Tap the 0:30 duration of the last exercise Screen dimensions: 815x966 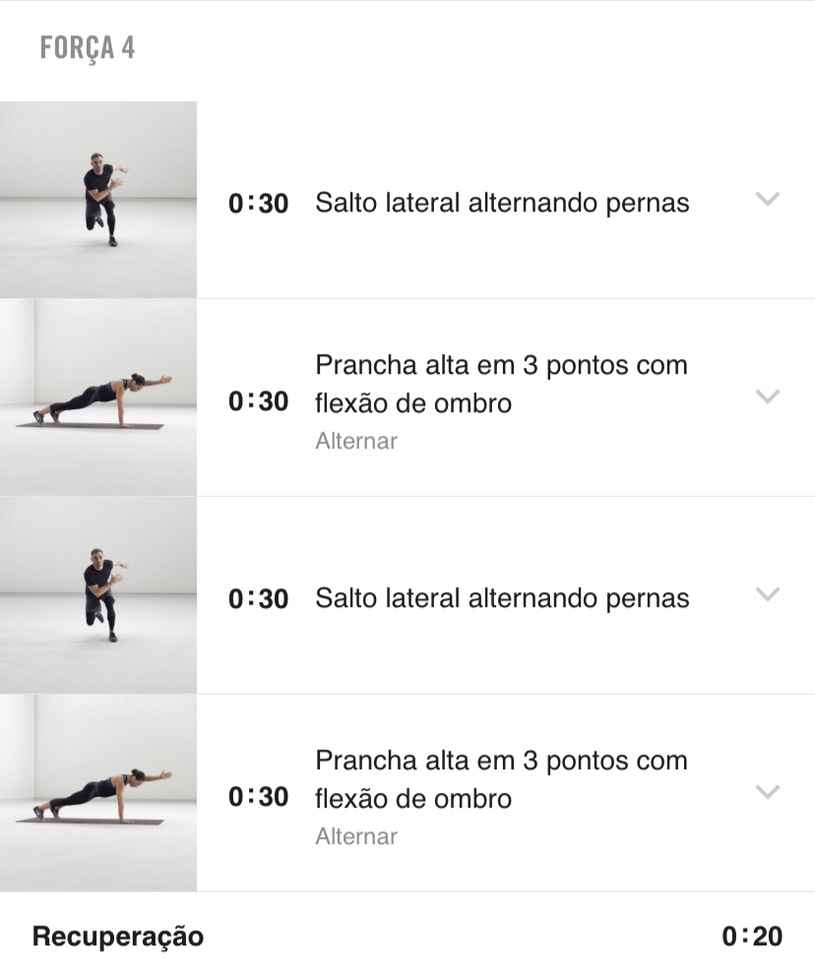point(258,797)
